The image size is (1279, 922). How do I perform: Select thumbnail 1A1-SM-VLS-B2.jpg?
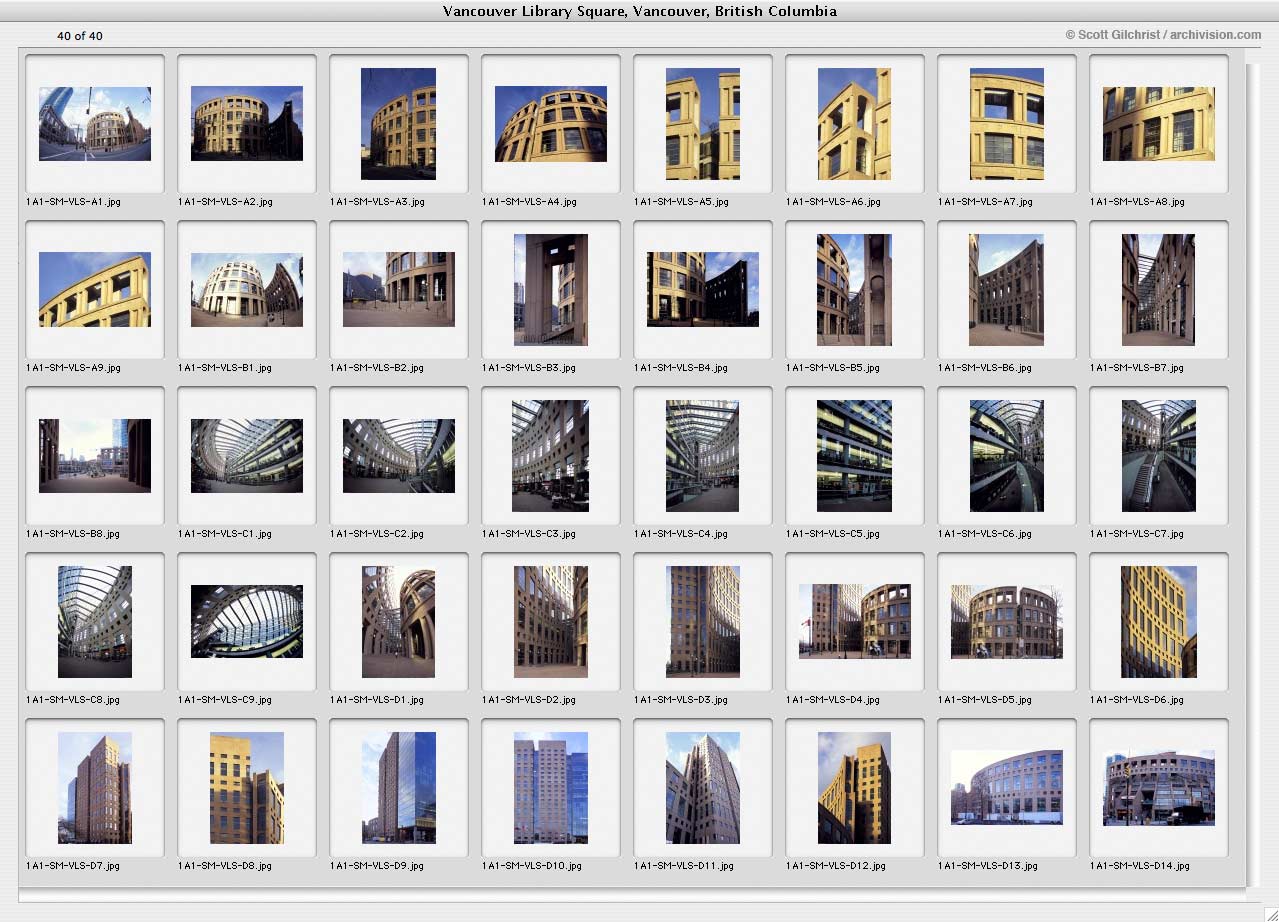coord(399,290)
